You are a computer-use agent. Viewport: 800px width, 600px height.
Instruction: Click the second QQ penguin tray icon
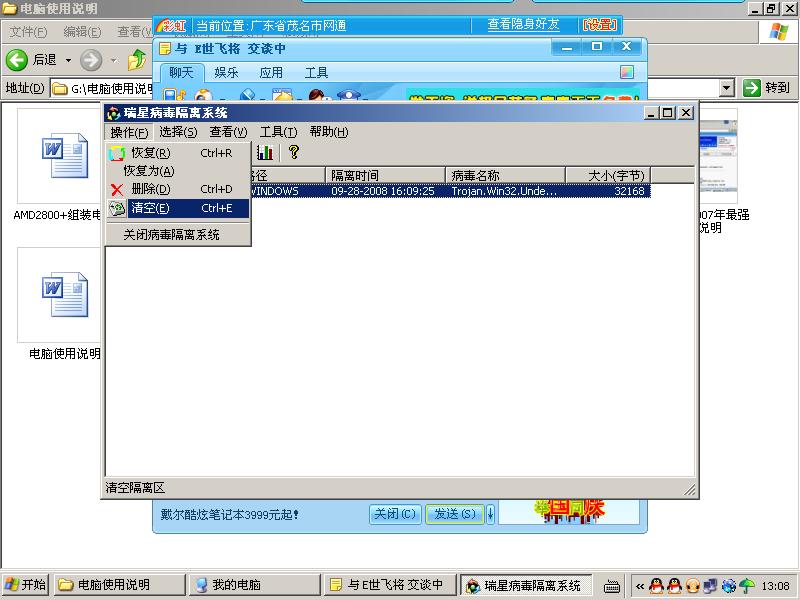coord(674,585)
